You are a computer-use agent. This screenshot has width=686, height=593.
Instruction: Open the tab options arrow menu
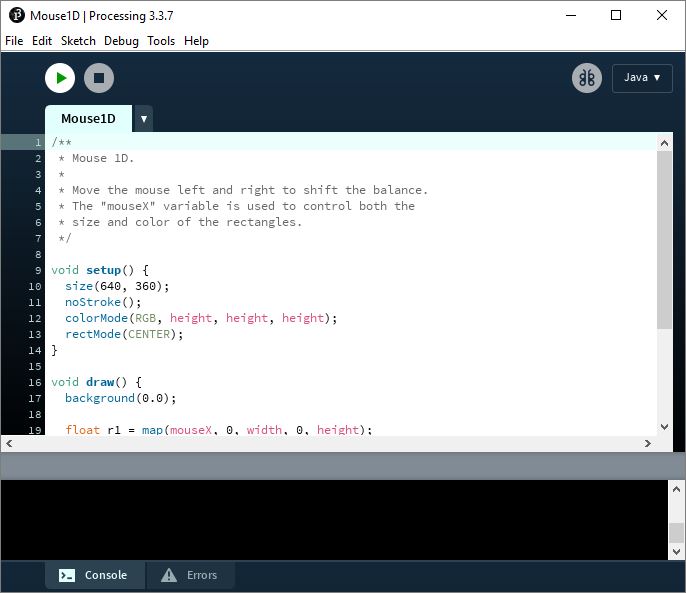(x=144, y=119)
